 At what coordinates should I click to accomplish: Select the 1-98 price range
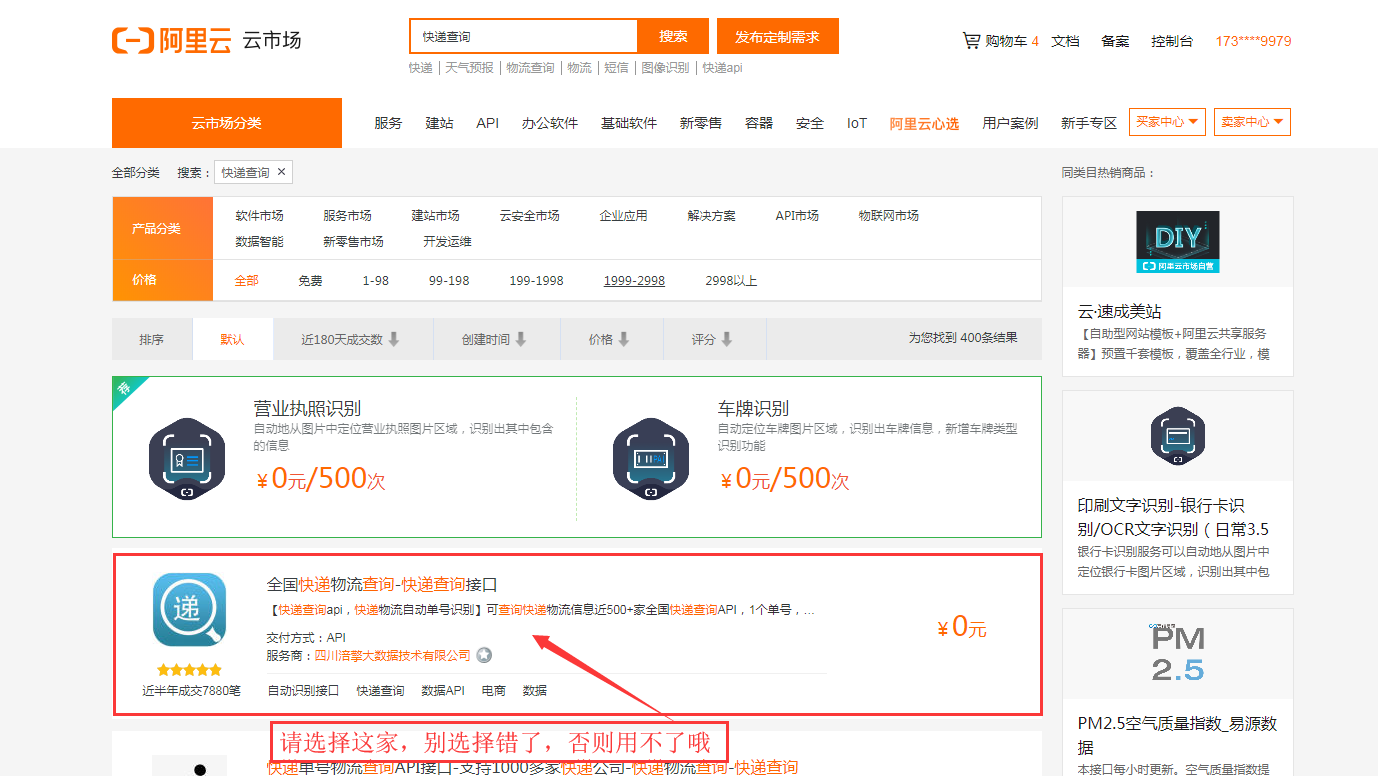click(x=376, y=280)
